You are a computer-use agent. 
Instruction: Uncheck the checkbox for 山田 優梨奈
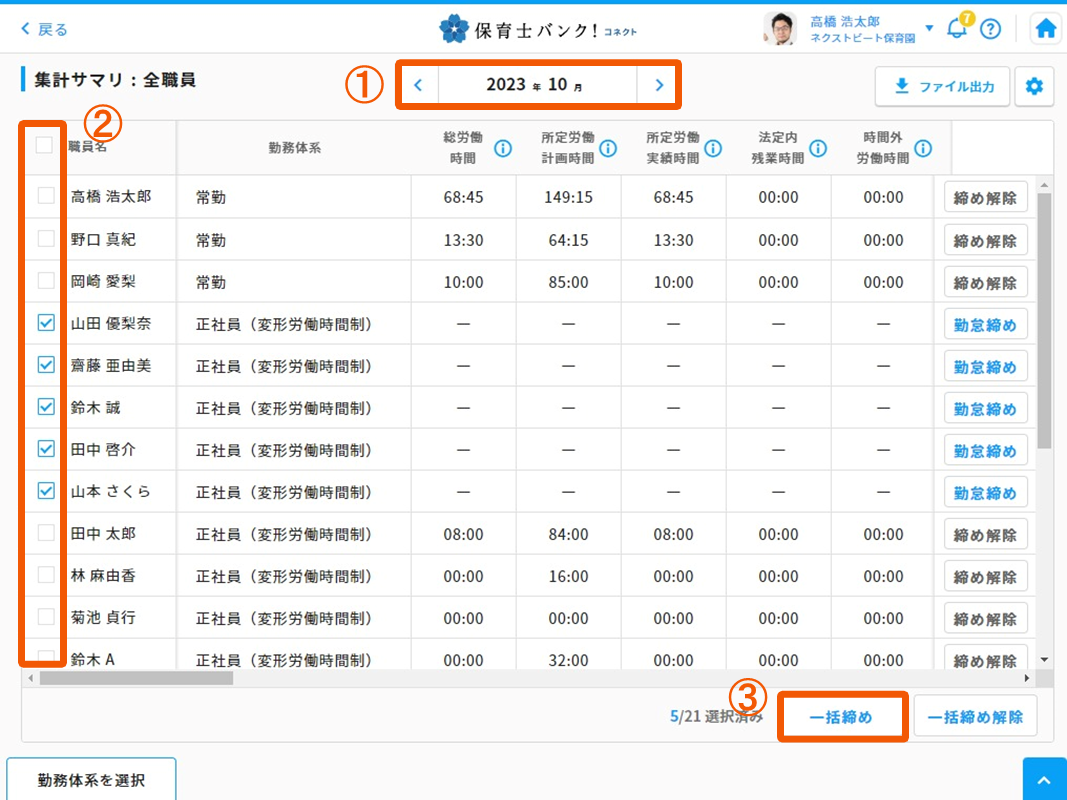tap(46, 323)
